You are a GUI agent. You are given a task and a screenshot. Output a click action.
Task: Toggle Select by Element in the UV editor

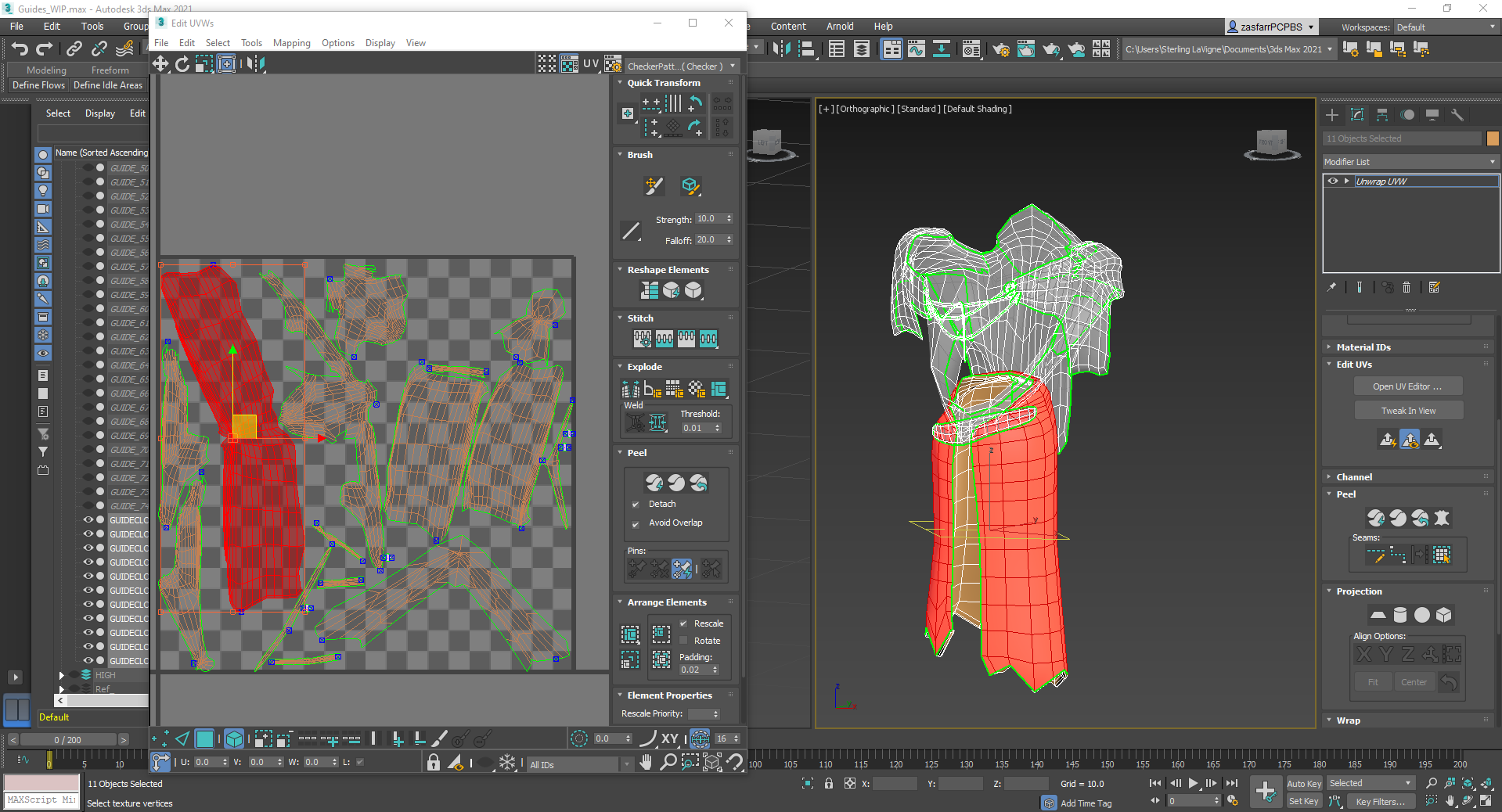tap(234, 738)
